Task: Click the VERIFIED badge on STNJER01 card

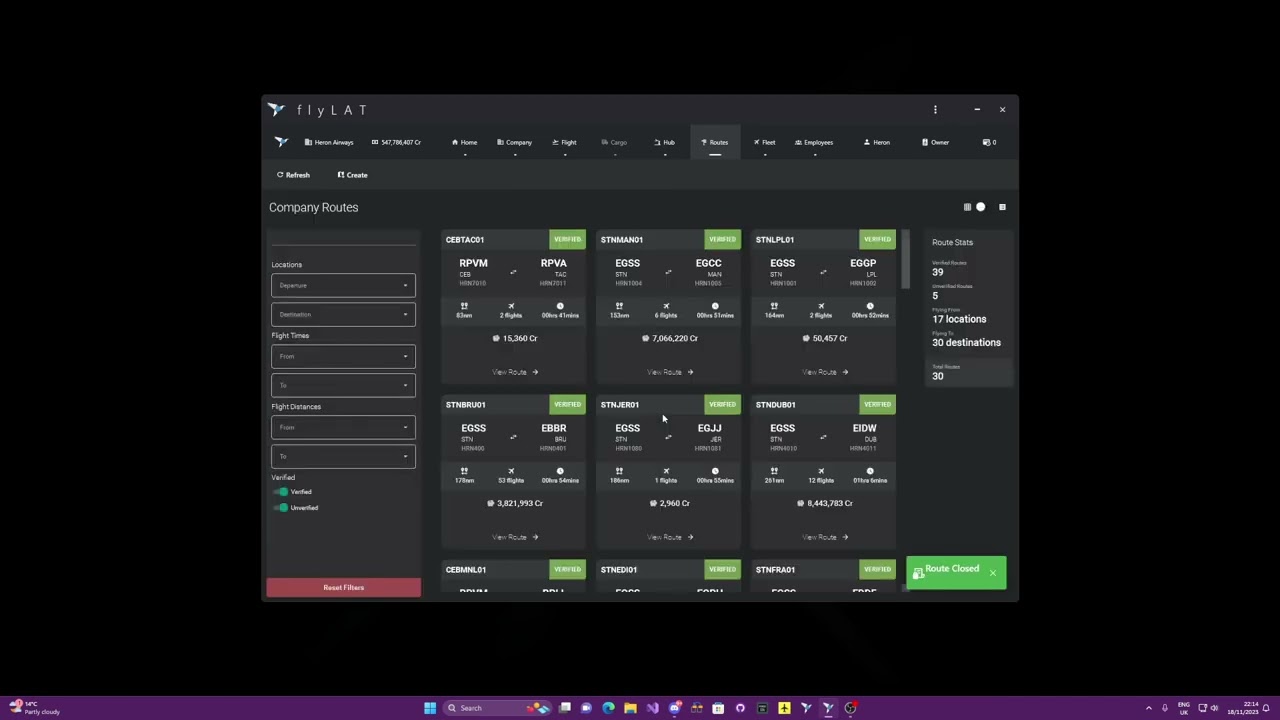Action: pos(722,404)
